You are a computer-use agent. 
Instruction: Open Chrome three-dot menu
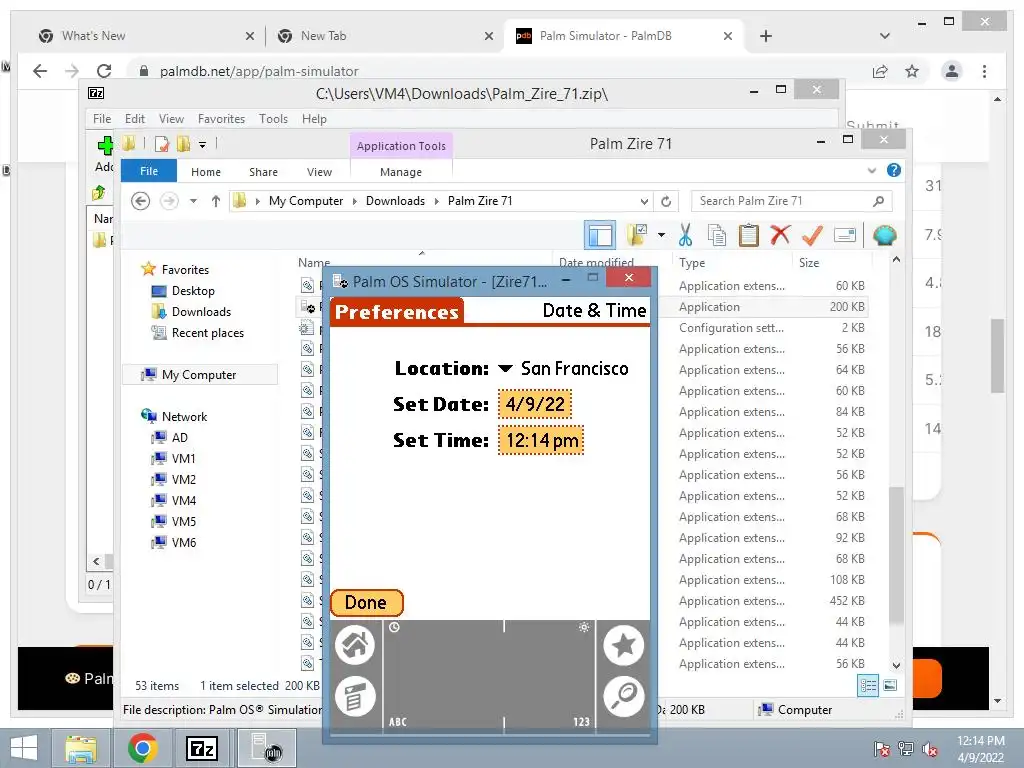point(984,71)
